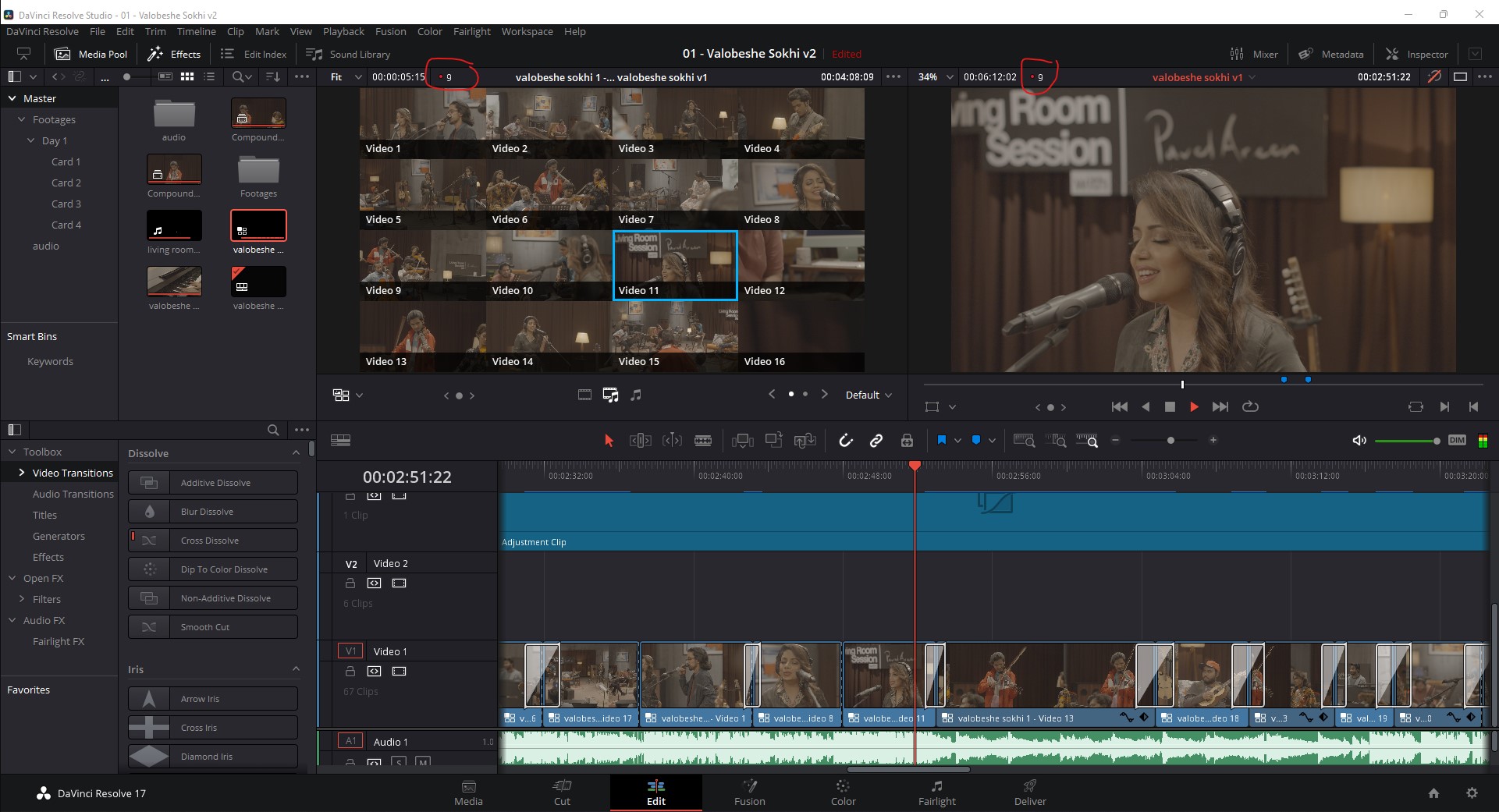Click Detail Zoom icon
The image size is (1499, 812).
[x=1056, y=441]
